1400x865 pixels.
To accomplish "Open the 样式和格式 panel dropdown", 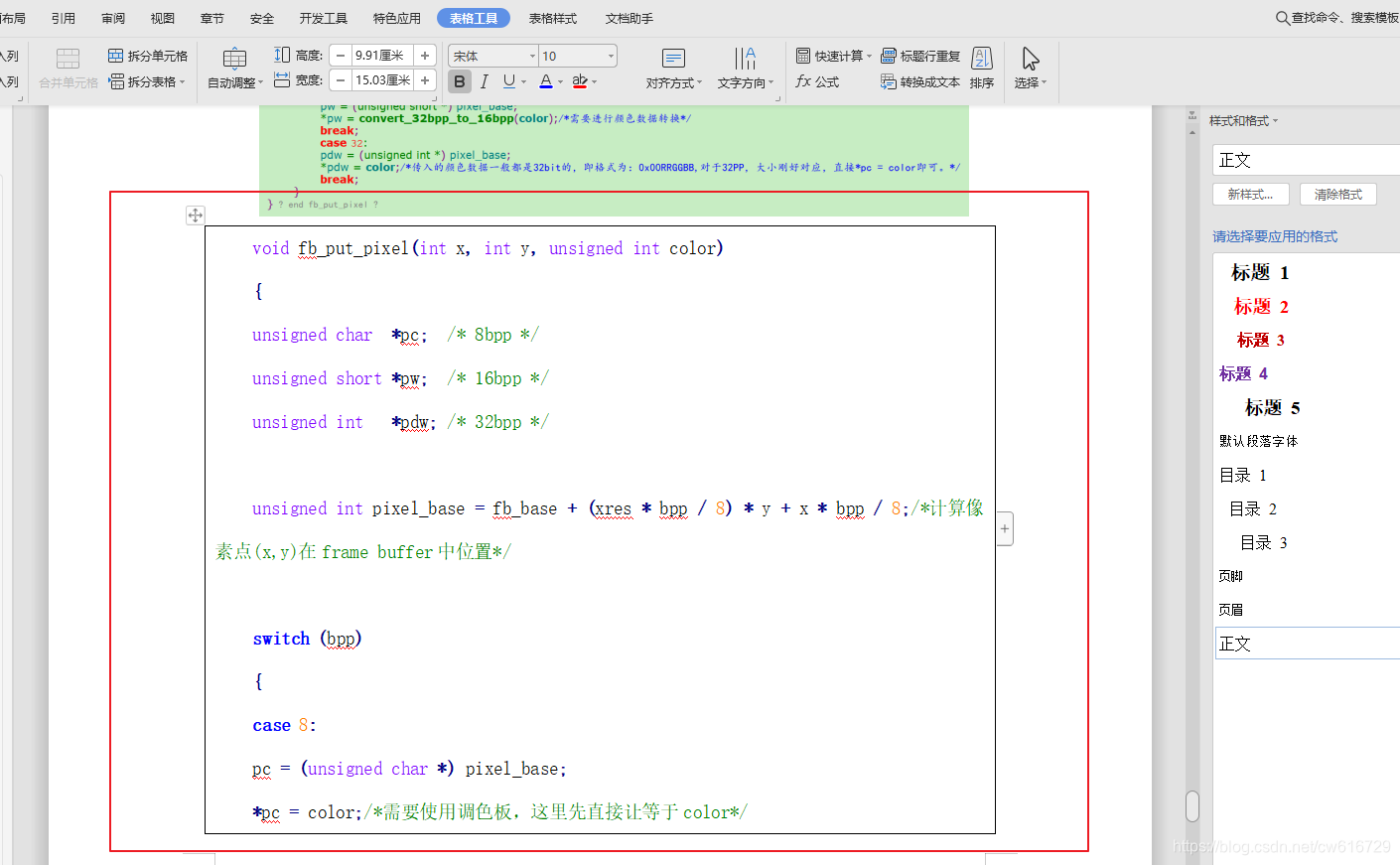I will coord(1276,121).
